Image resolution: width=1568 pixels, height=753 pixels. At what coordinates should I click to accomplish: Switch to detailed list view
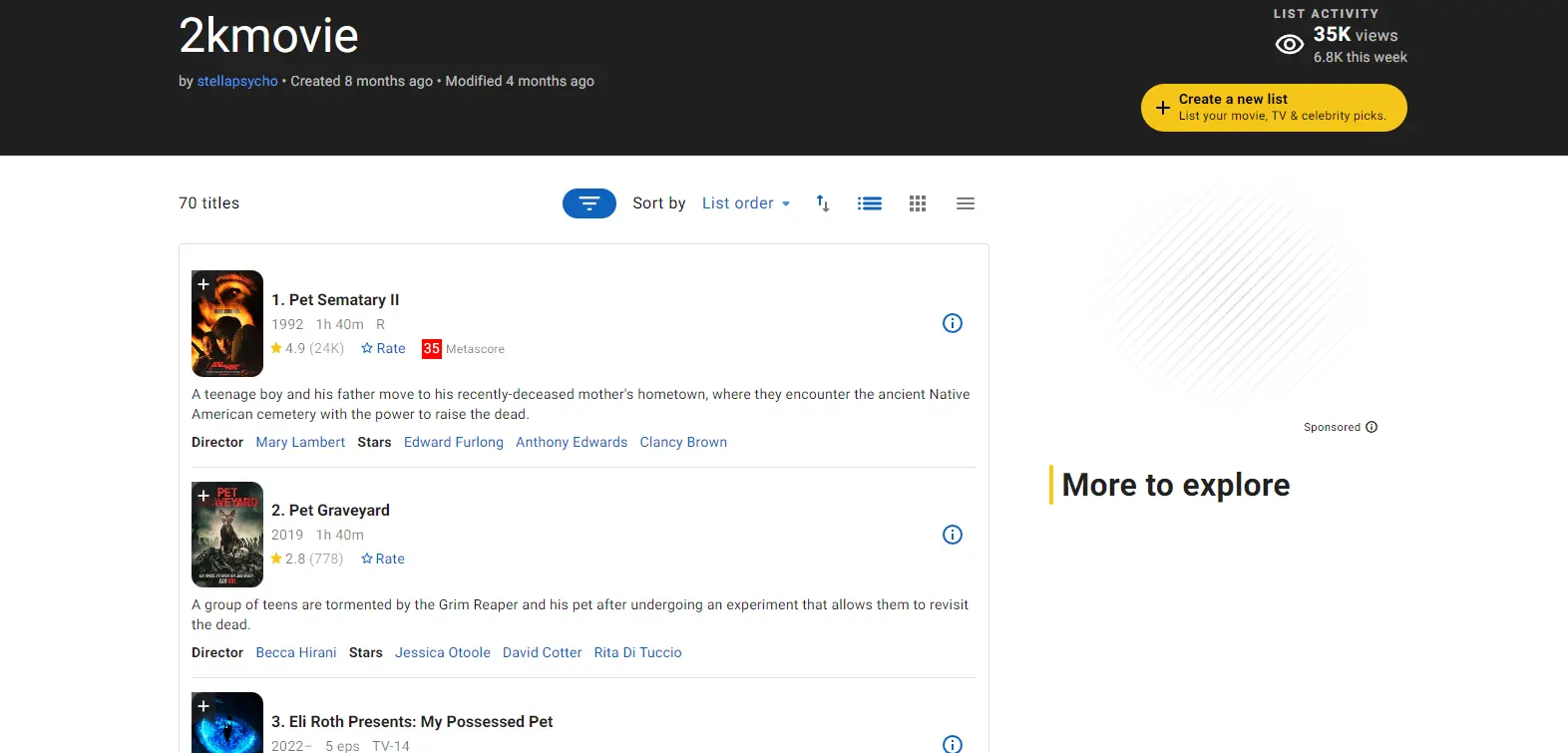click(x=870, y=203)
